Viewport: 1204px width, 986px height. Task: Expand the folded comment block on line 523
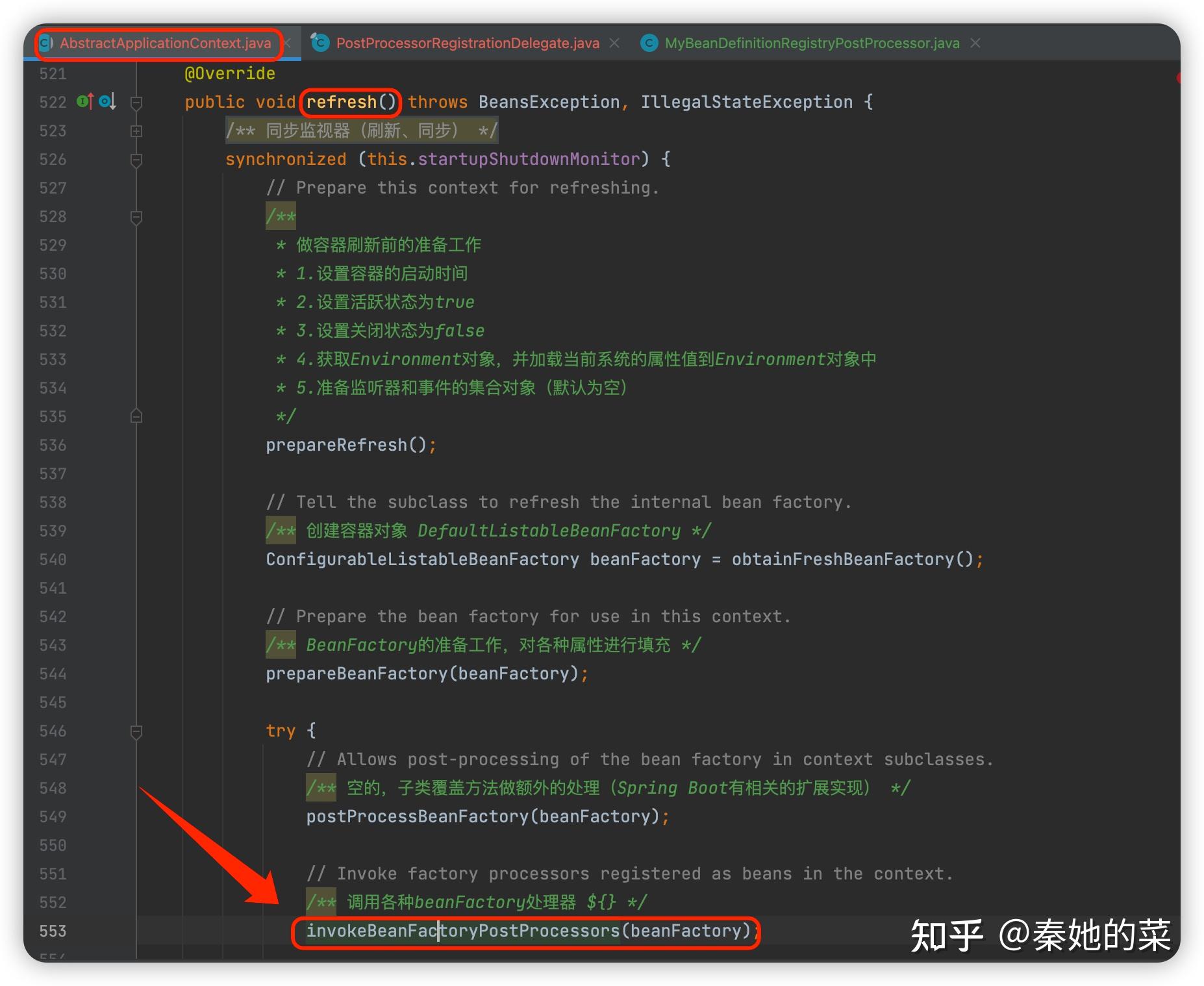(x=136, y=131)
